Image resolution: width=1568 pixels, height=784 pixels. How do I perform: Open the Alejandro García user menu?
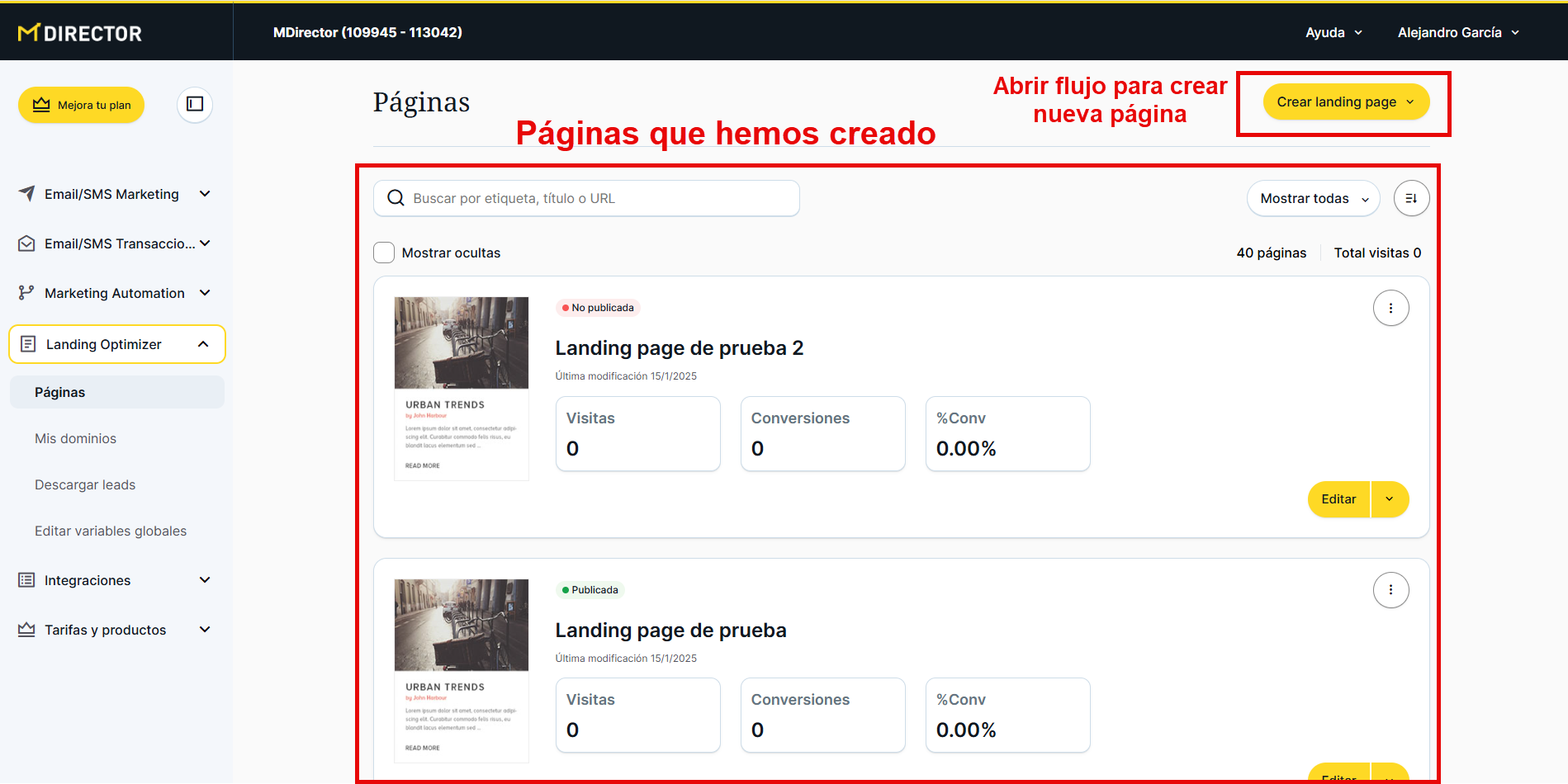click(x=1457, y=32)
